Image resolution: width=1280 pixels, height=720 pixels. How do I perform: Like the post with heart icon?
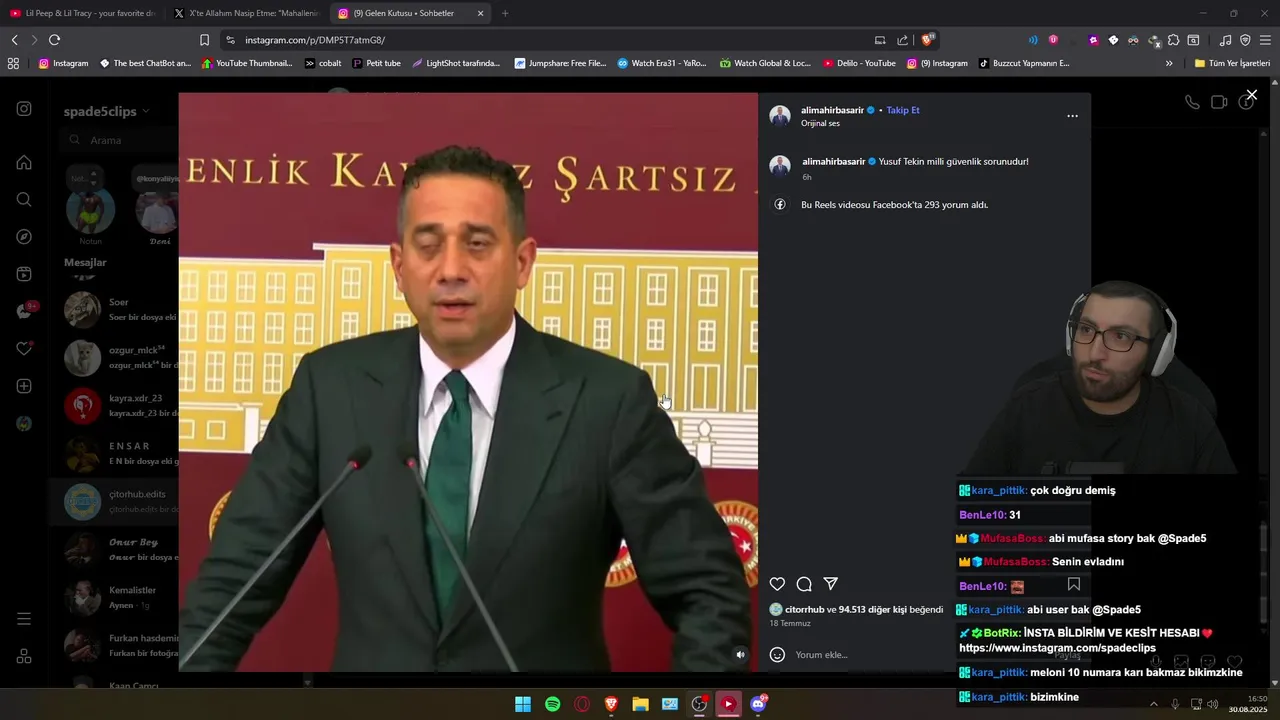click(x=777, y=584)
